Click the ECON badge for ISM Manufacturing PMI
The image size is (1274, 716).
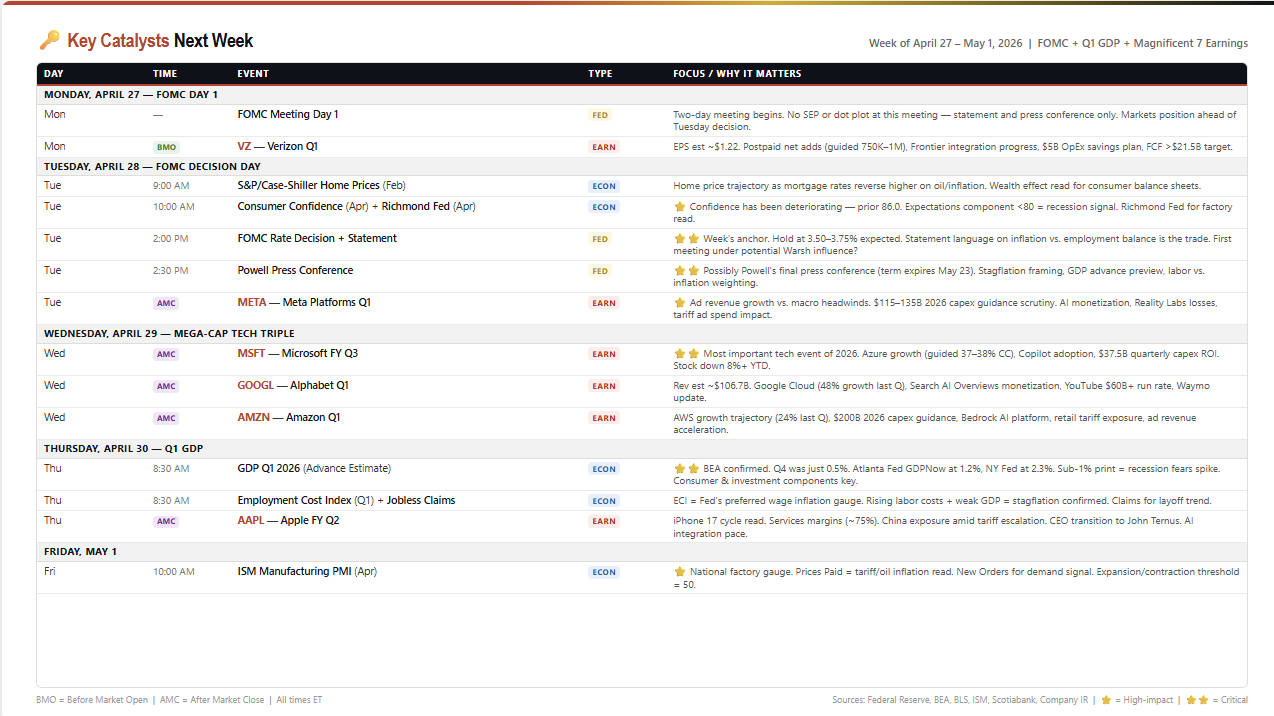click(x=603, y=573)
